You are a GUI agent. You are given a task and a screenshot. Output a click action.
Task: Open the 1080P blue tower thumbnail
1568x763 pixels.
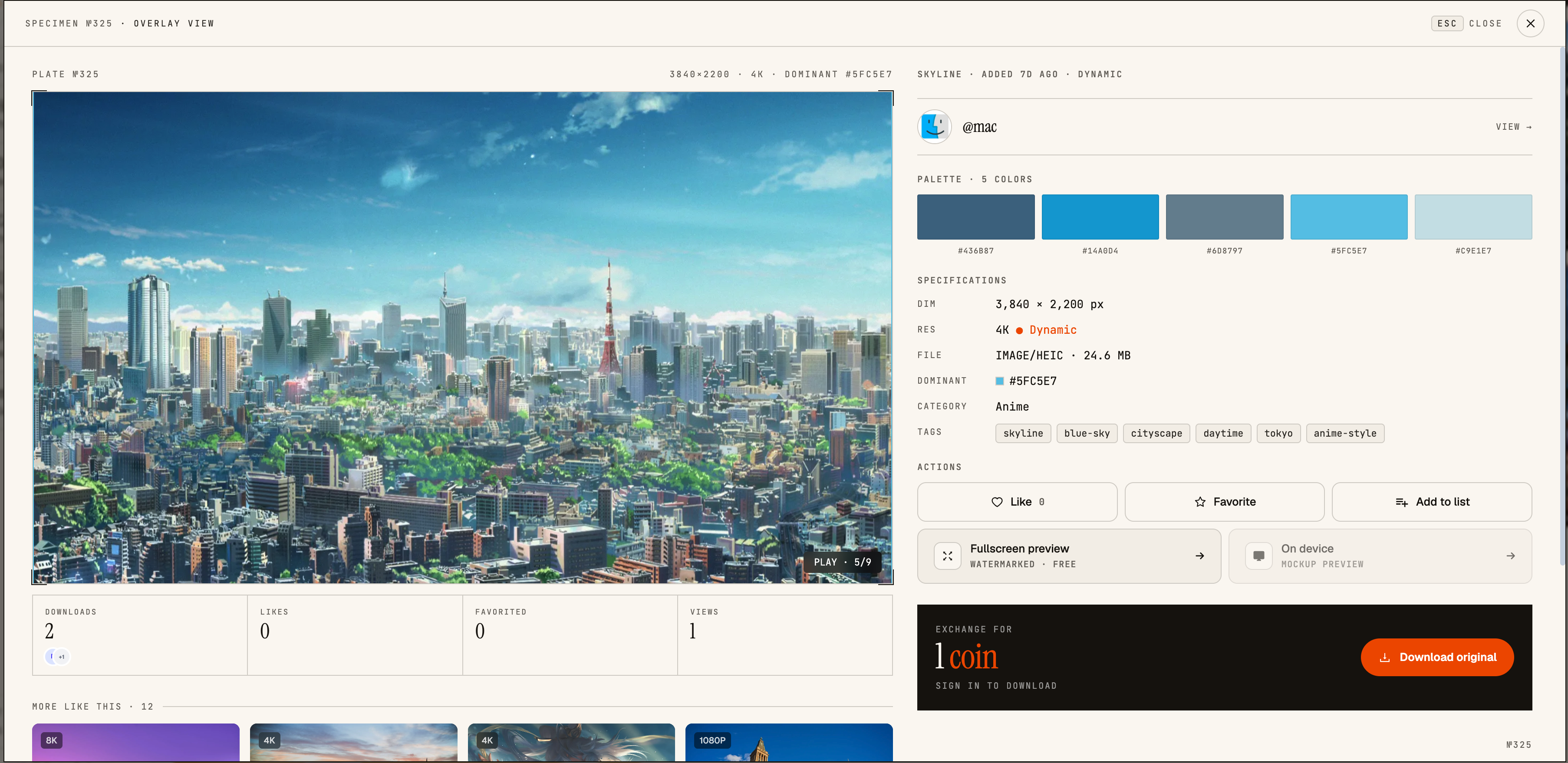(x=789, y=742)
